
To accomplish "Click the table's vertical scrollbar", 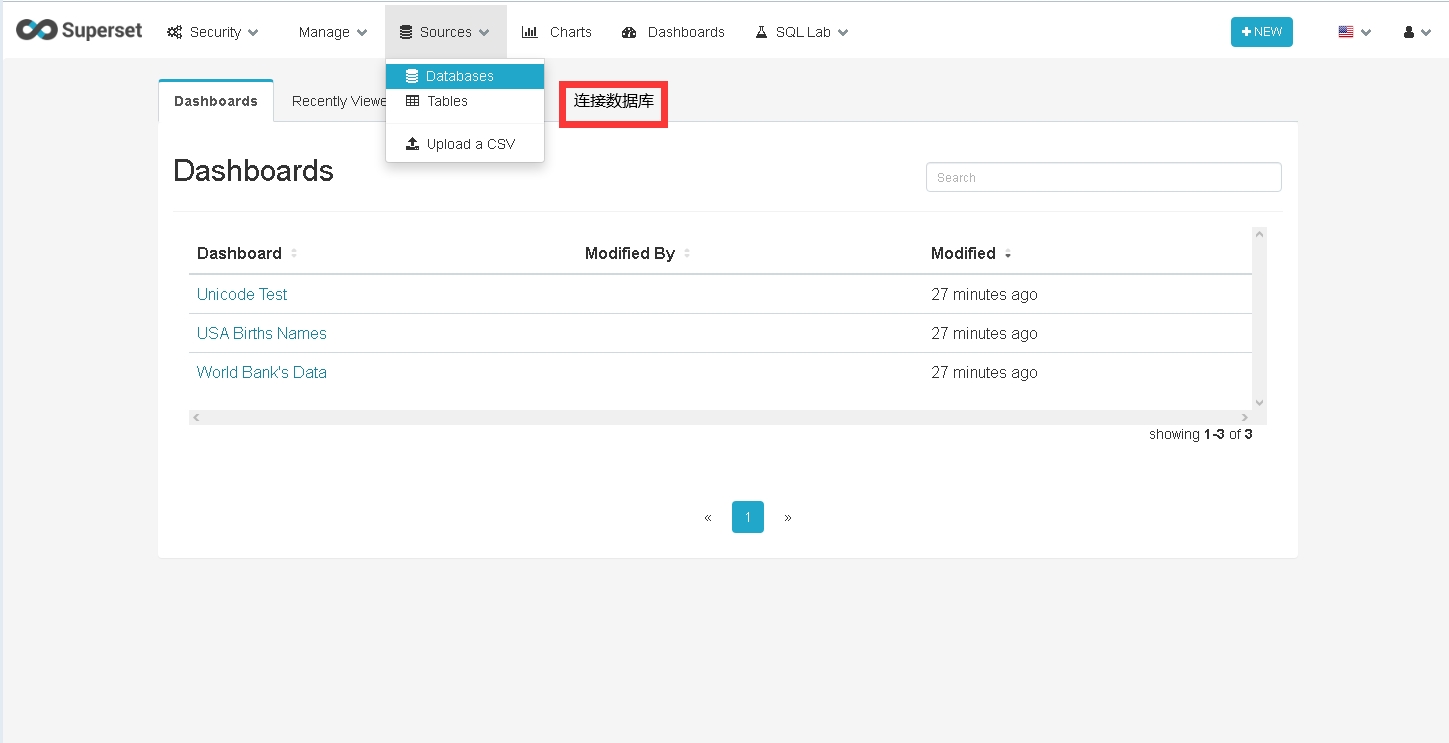I will (x=1259, y=318).
